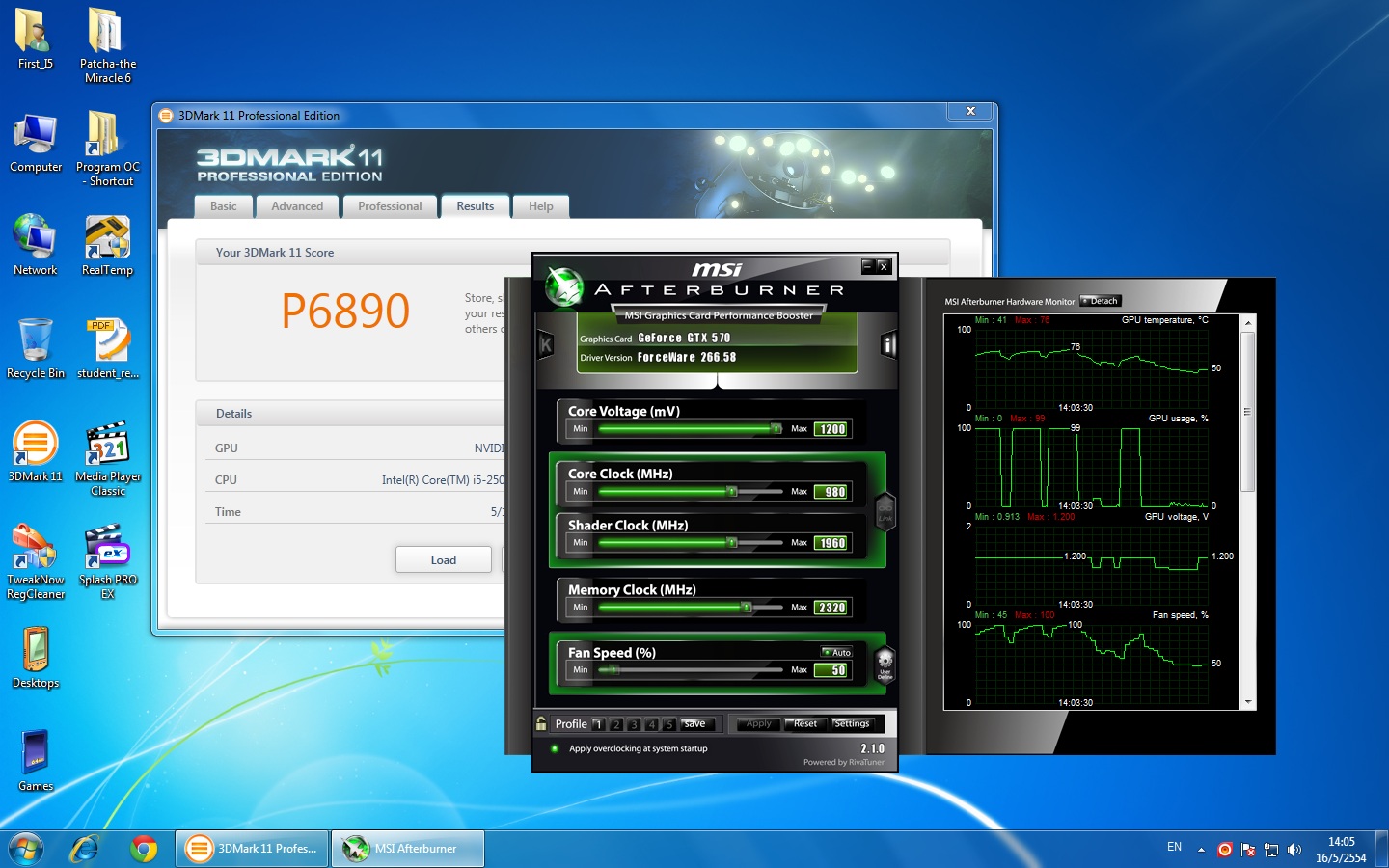Select the Computer desktop icon
1389x868 pixels.
click(36, 143)
